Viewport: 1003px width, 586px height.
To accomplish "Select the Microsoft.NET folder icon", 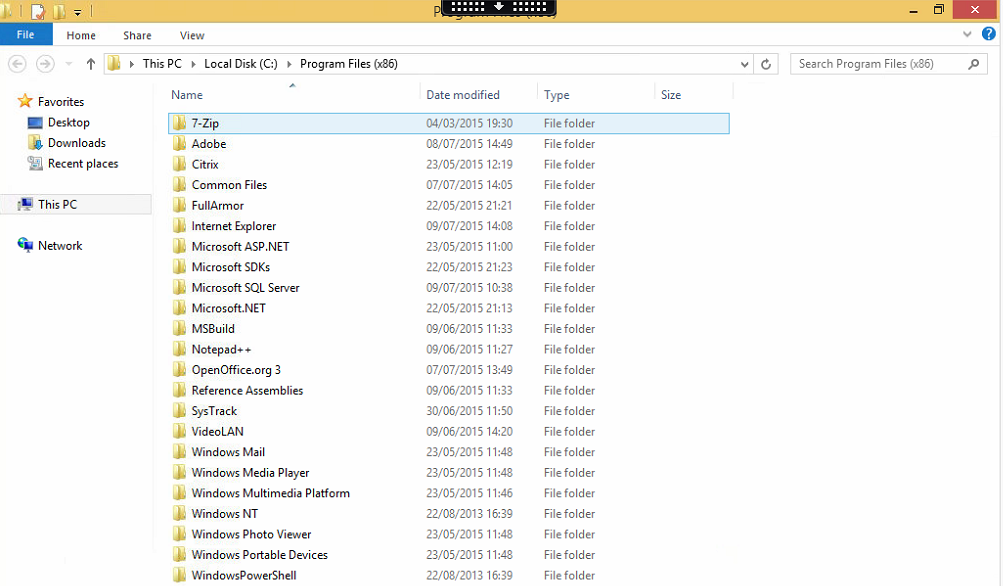I will pos(180,308).
